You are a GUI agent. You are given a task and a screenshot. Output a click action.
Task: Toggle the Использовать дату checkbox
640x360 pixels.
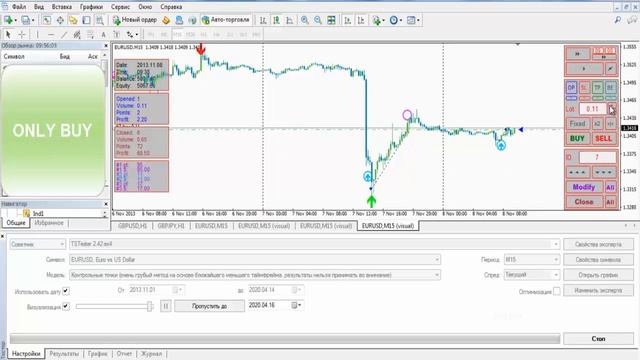[x=66, y=291]
